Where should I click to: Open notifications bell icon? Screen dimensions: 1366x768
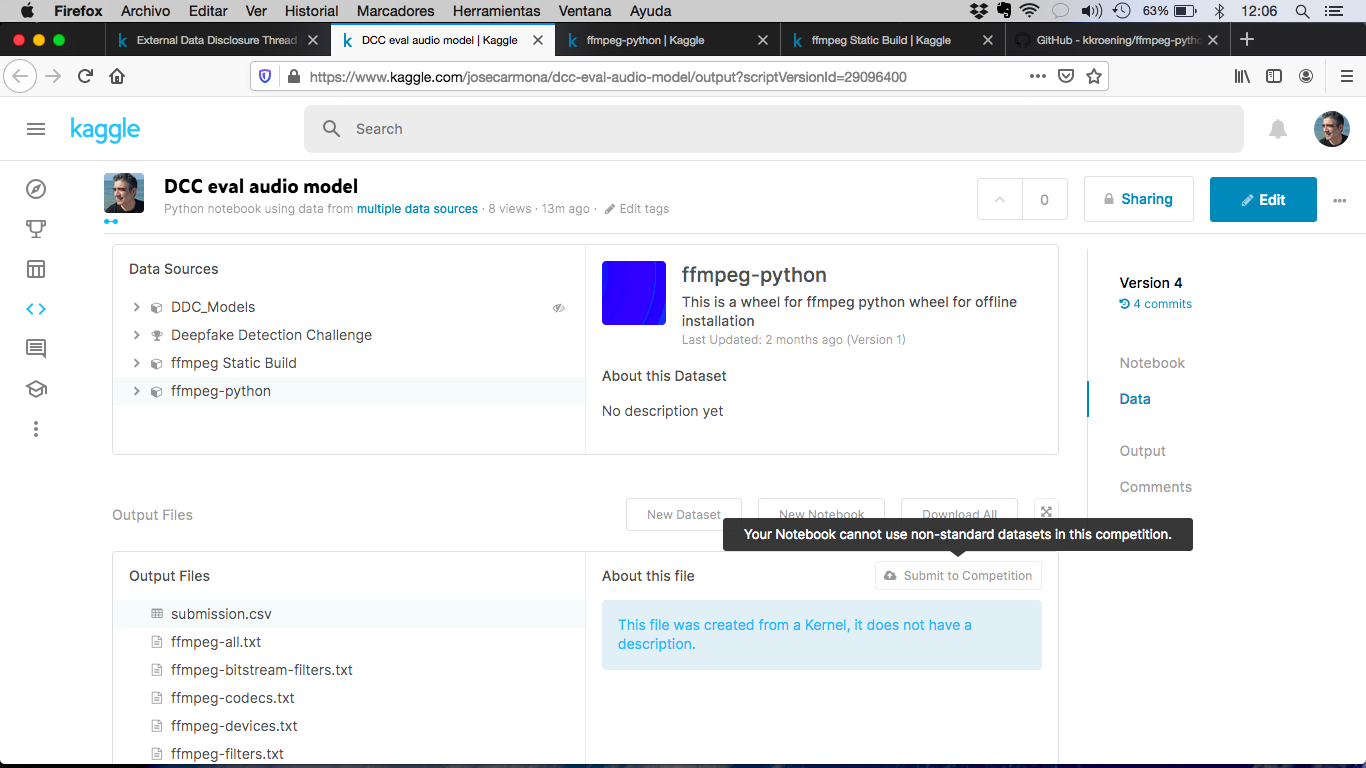[x=1278, y=129]
